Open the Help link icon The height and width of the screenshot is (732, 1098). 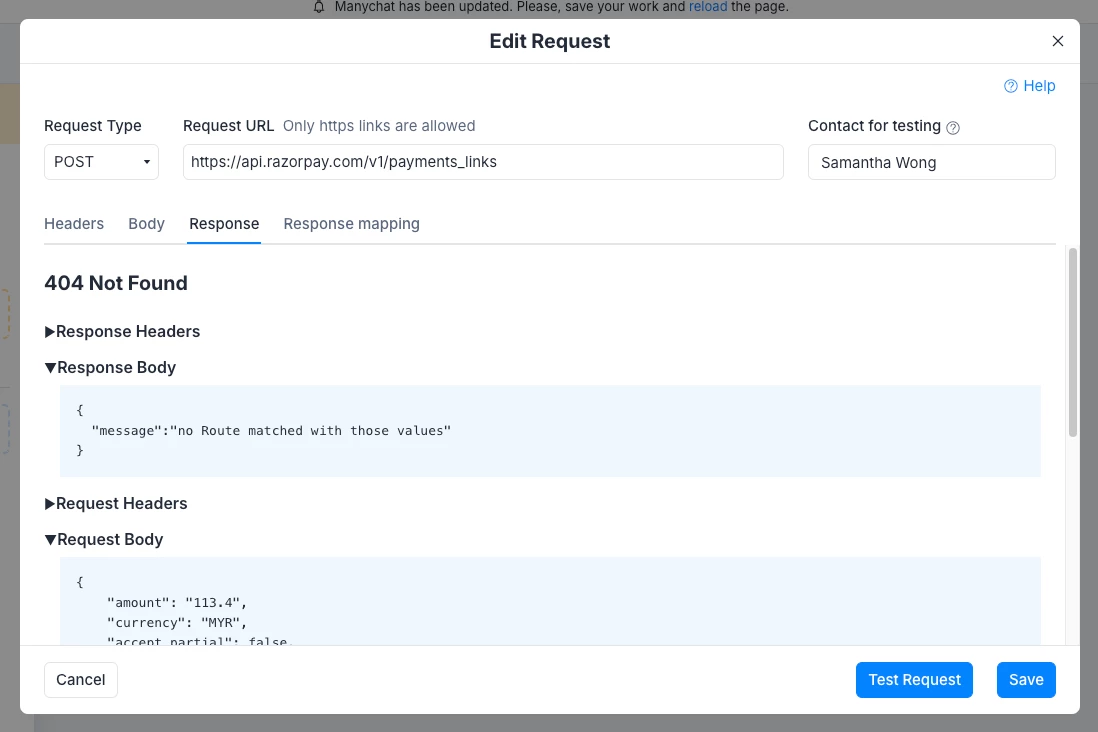coord(1010,86)
